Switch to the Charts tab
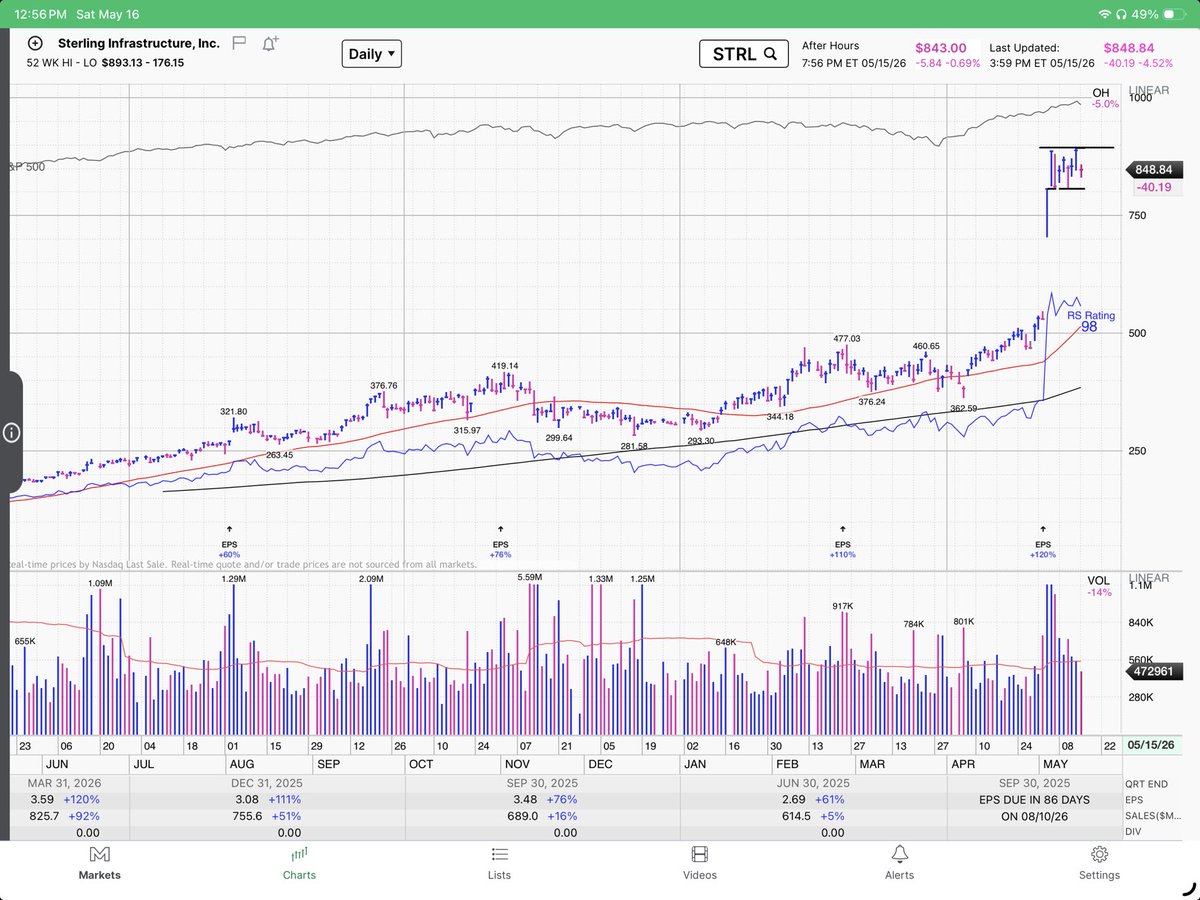 (299, 863)
